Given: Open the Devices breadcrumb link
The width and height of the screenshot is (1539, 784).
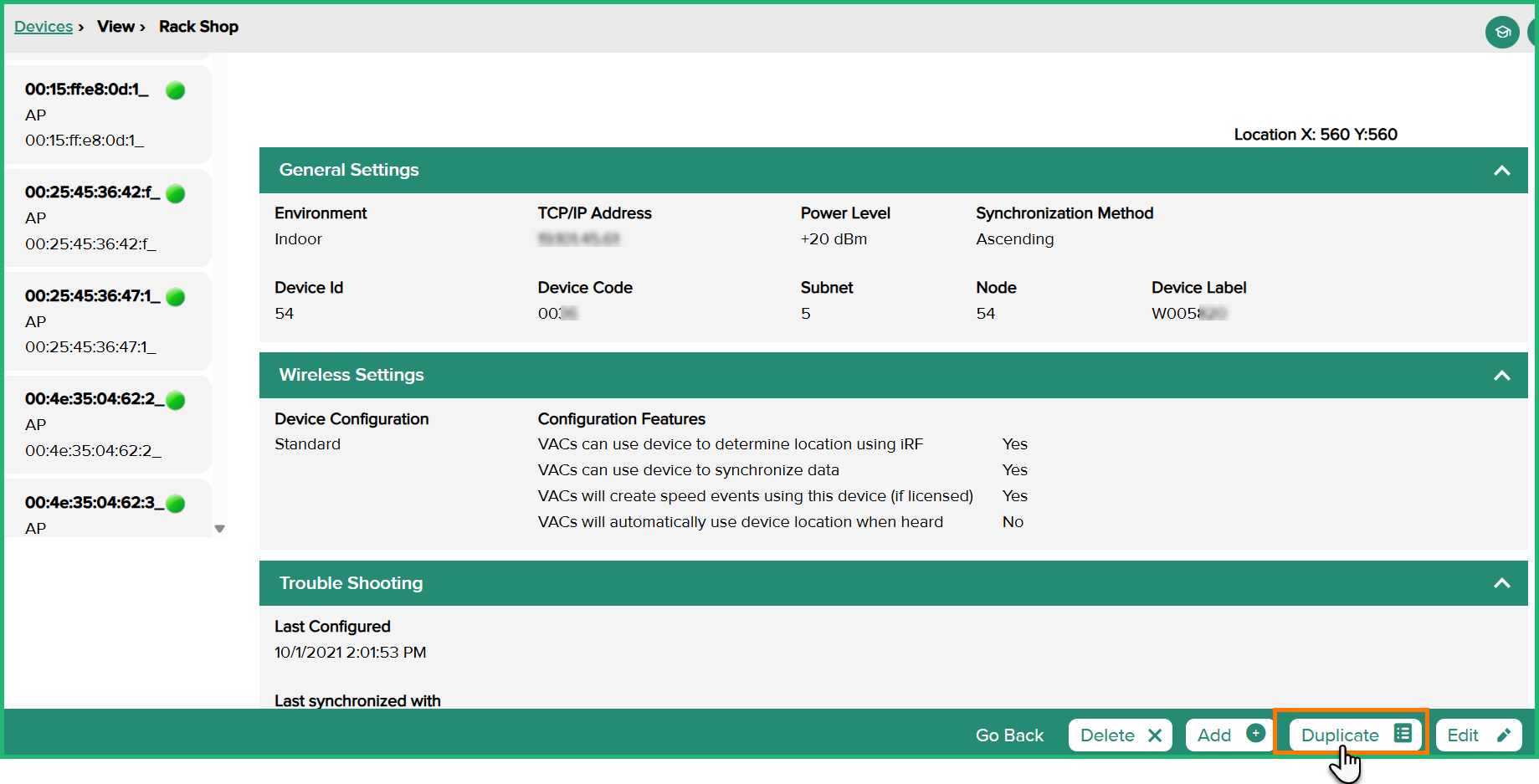Looking at the screenshot, I should (44, 27).
